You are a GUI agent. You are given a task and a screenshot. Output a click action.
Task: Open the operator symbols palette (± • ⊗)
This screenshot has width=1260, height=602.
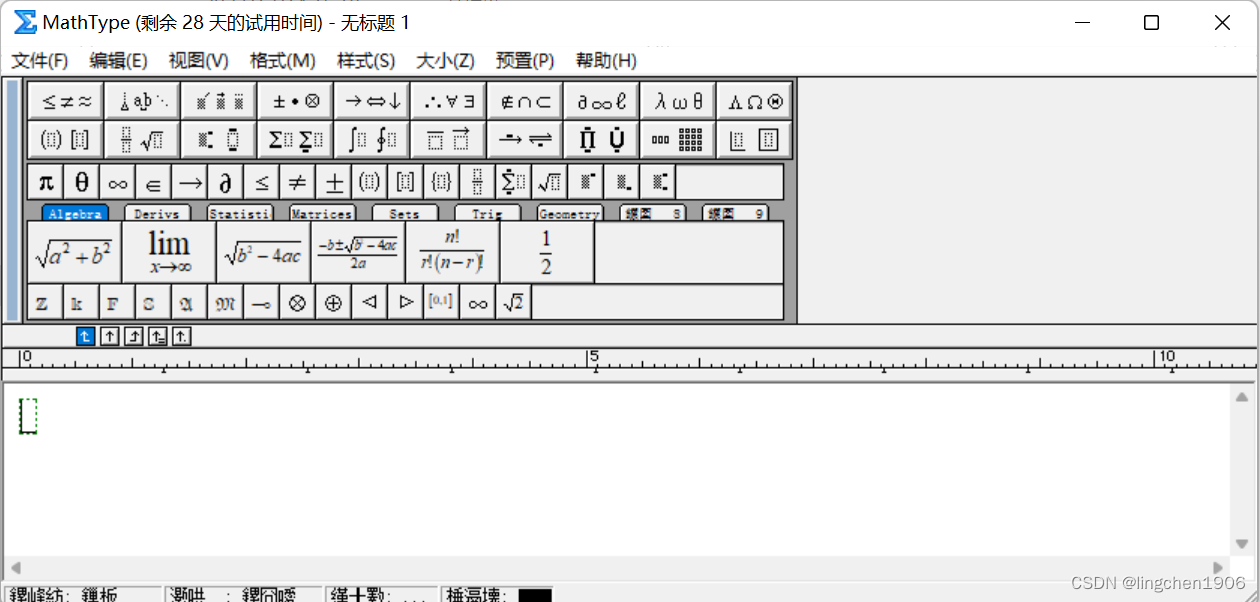[x=295, y=101]
